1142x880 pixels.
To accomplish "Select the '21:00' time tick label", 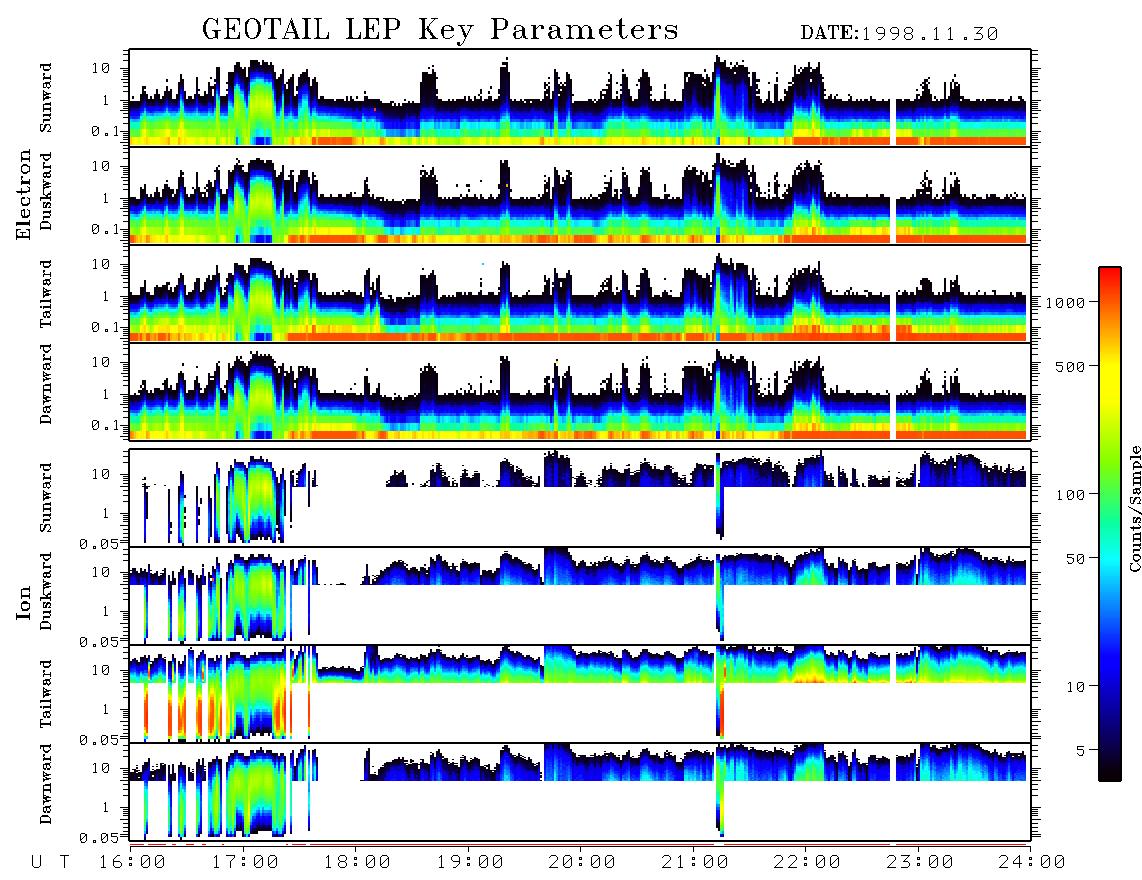I will [696, 863].
